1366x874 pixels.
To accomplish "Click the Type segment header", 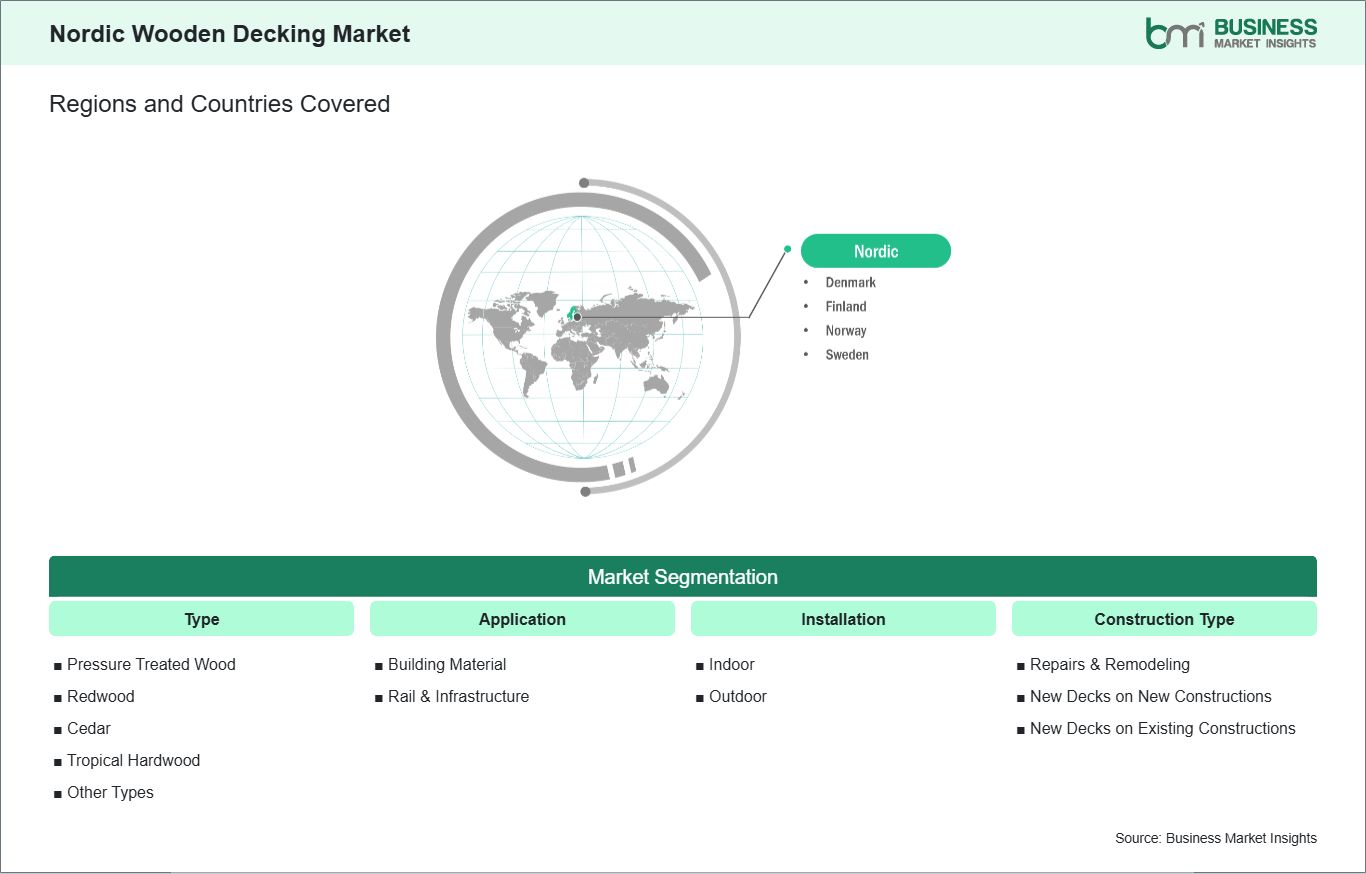I will click(x=201, y=619).
